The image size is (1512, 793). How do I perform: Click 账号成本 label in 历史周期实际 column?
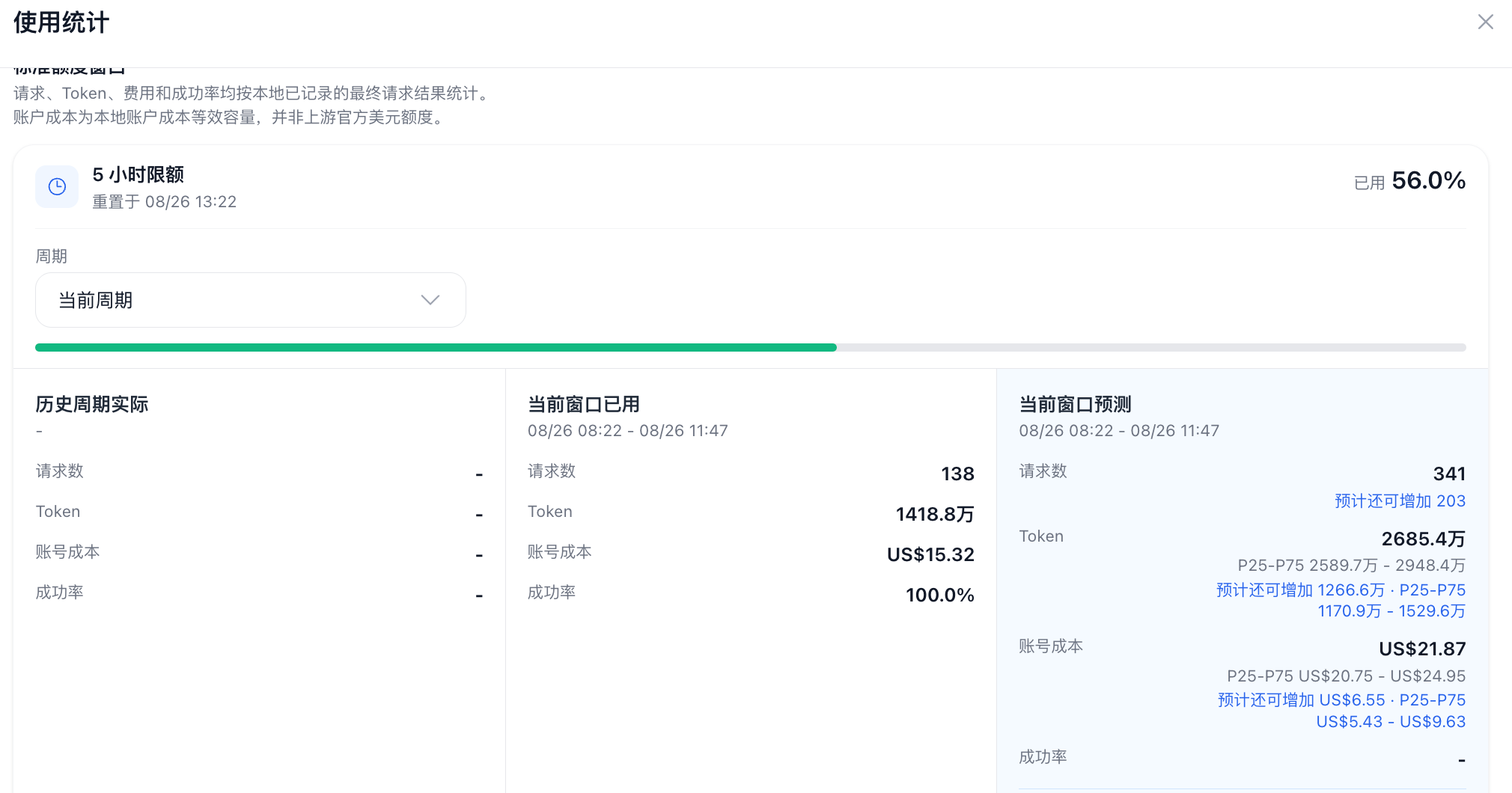pyautogui.click(x=67, y=552)
